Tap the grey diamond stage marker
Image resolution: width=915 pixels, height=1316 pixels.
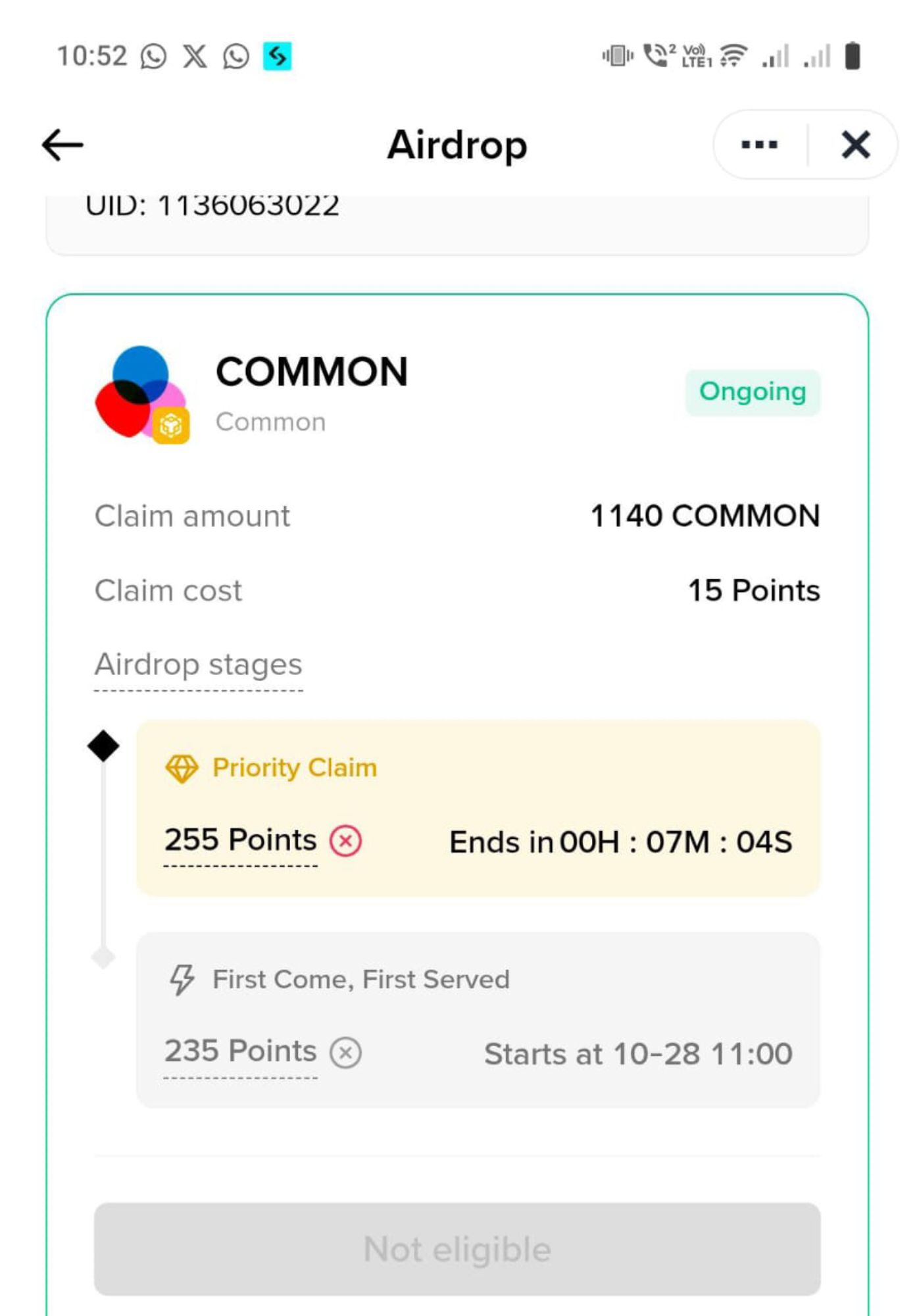coord(103,957)
